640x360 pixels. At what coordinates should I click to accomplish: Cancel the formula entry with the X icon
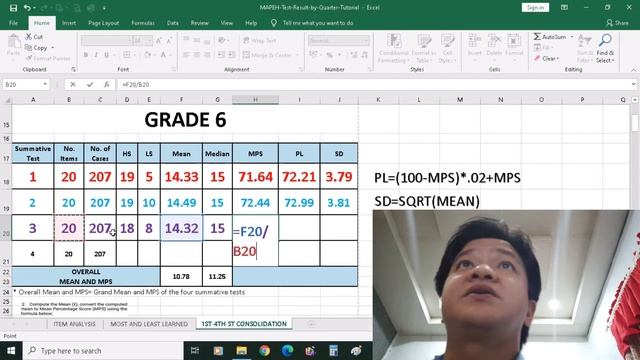(x=73, y=84)
